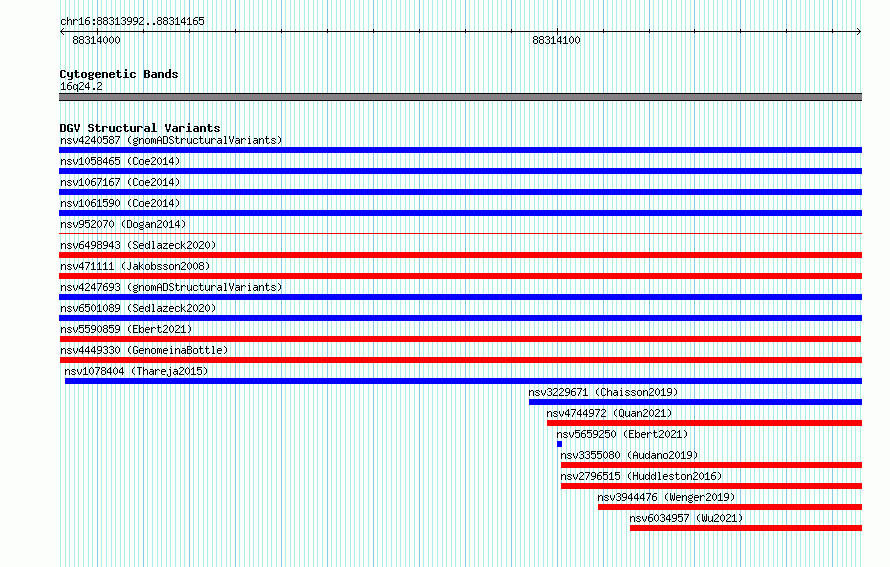Click the blue bar of nsv3229671 (Chaisson2019)

point(695,402)
